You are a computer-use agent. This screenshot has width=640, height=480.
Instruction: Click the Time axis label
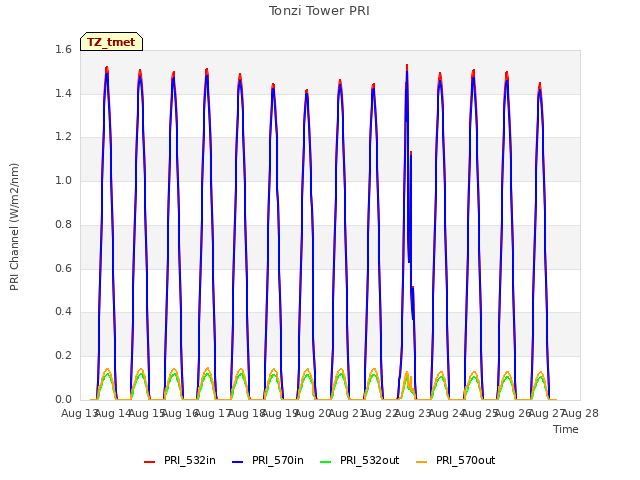point(566,429)
